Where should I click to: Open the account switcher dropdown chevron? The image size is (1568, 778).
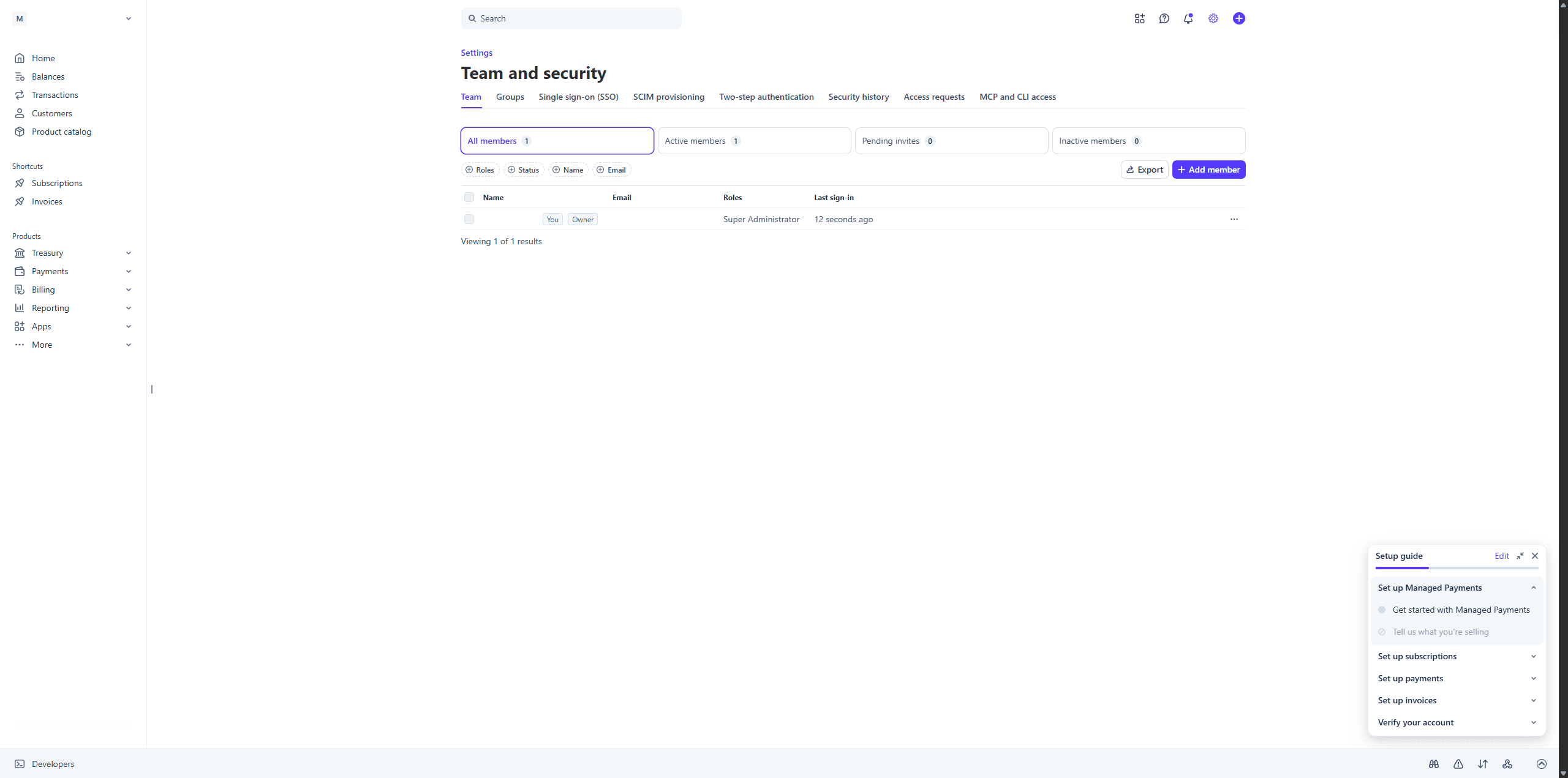tap(129, 18)
